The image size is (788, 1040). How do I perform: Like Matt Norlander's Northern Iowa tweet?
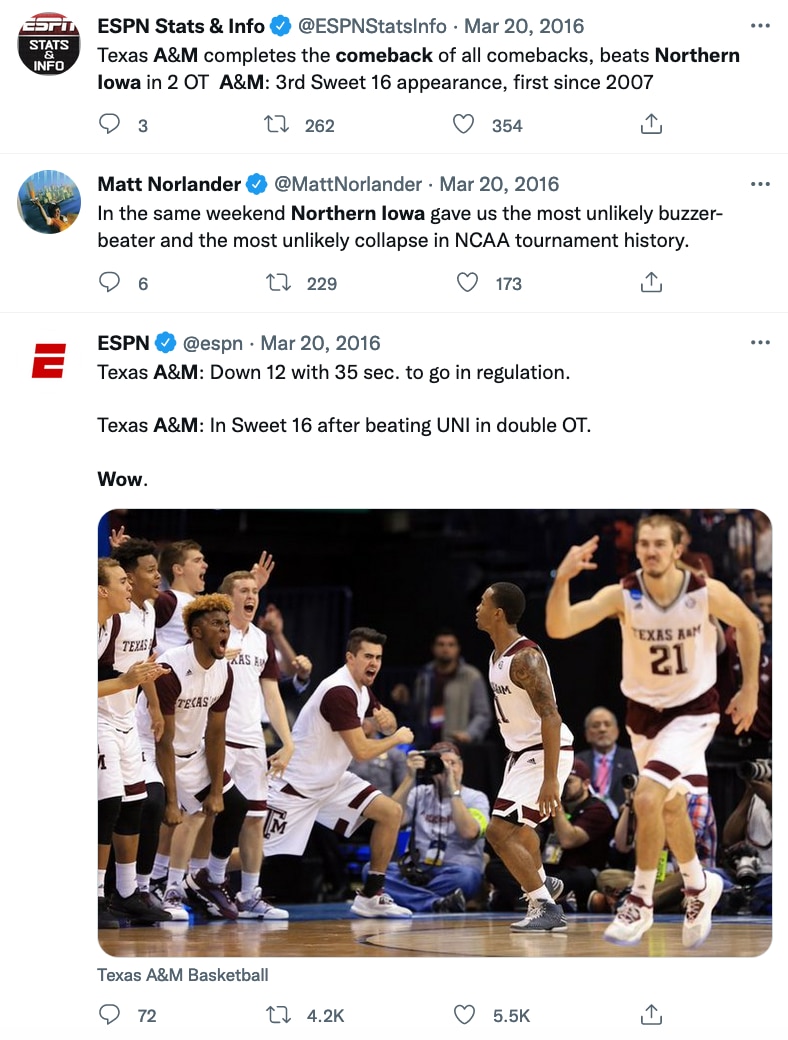(467, 283)
